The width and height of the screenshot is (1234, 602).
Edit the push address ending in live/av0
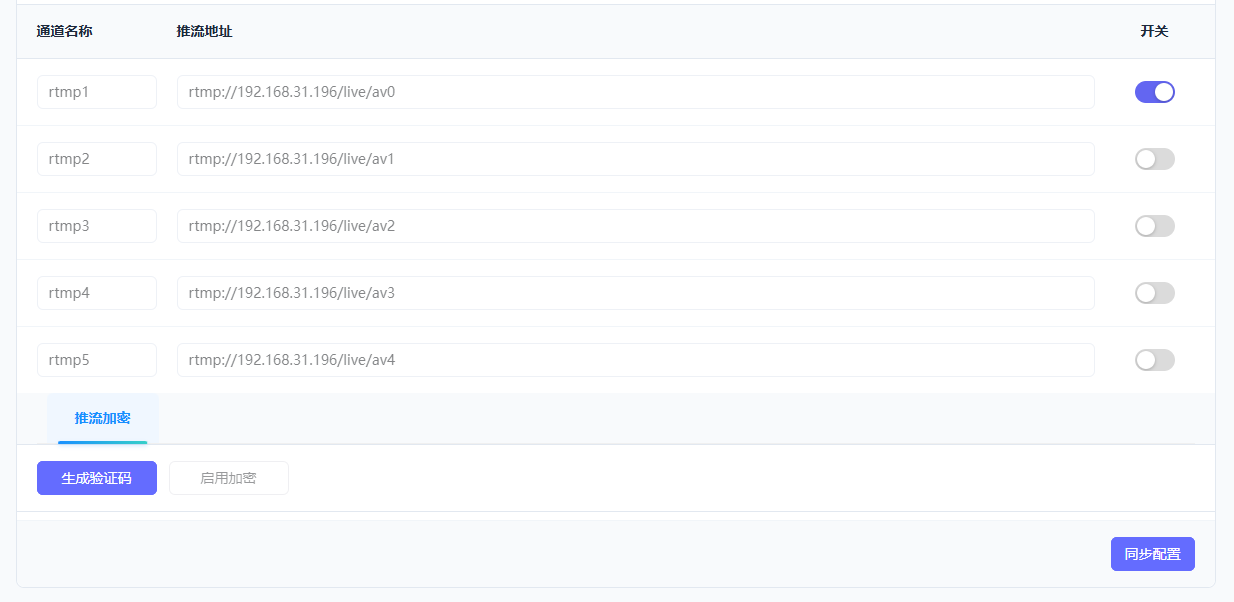[x=636, y=92]
